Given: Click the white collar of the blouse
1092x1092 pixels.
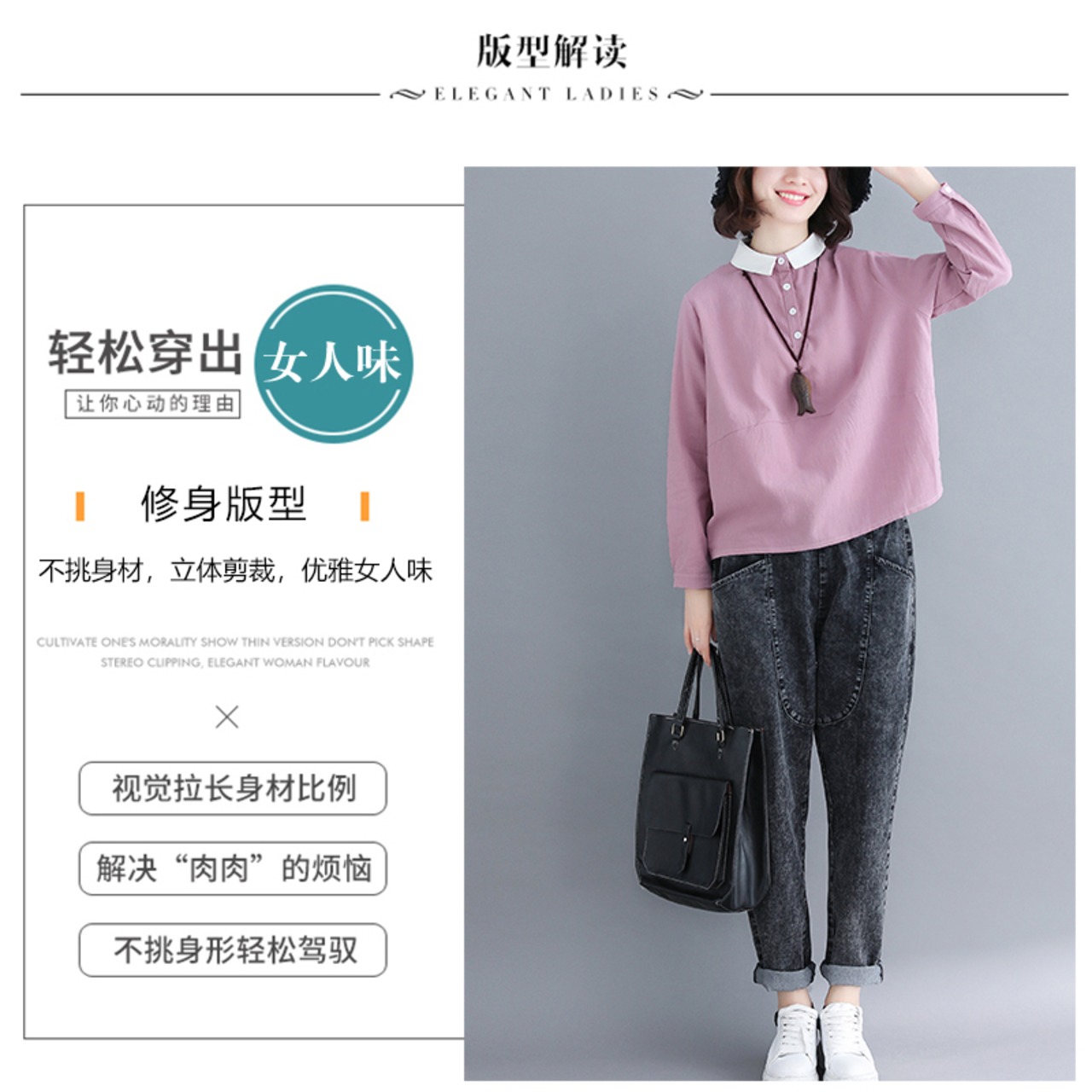Looking at the screenshot, I should (780, 254).
